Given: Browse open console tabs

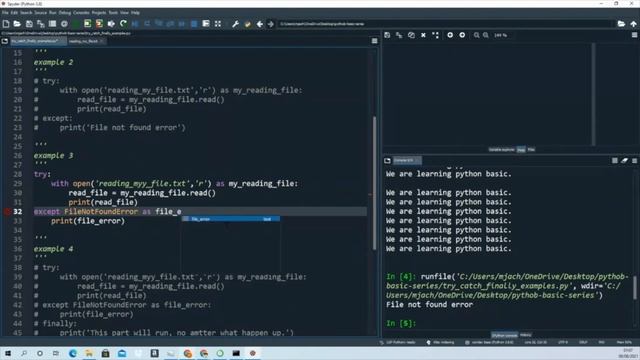Looking at the screenshot, I should click(387, 161).
